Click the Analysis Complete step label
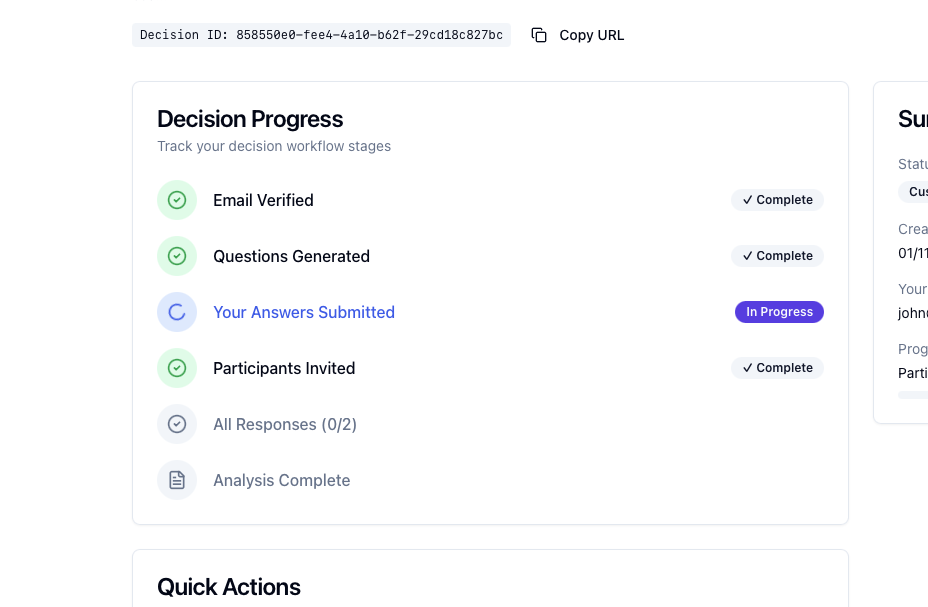The image size is (928, 607). [x=281, y=480]
